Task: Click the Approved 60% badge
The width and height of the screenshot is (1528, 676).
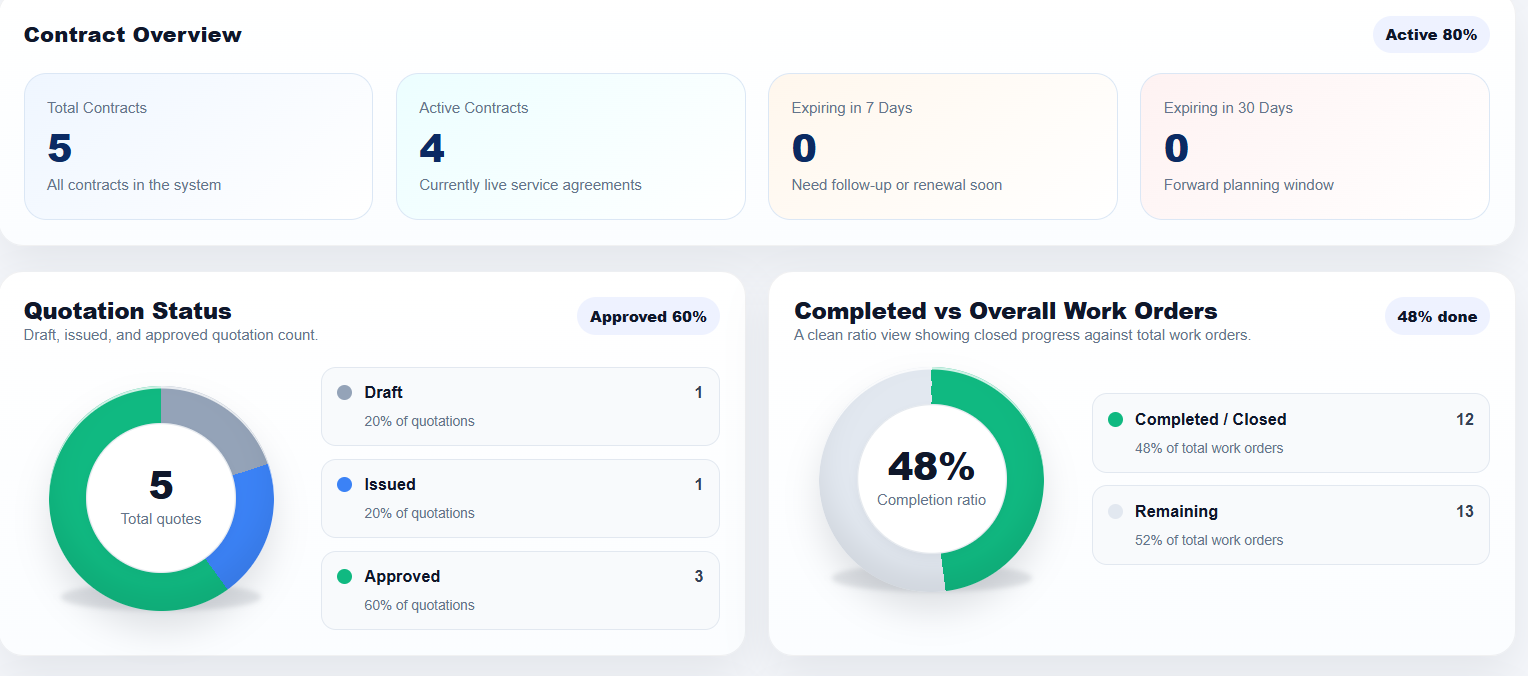Action: click(648, 317)
